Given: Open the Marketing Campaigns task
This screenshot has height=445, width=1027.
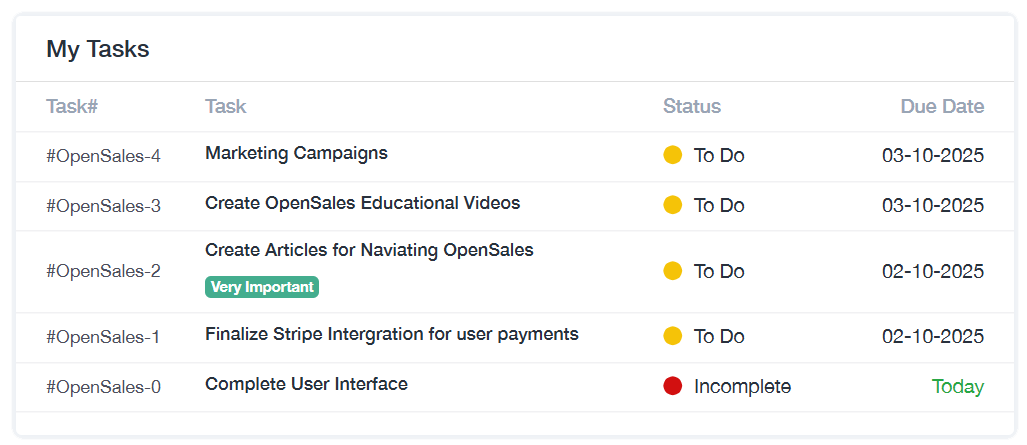Looking at the screenshot, I should [296, 153].
